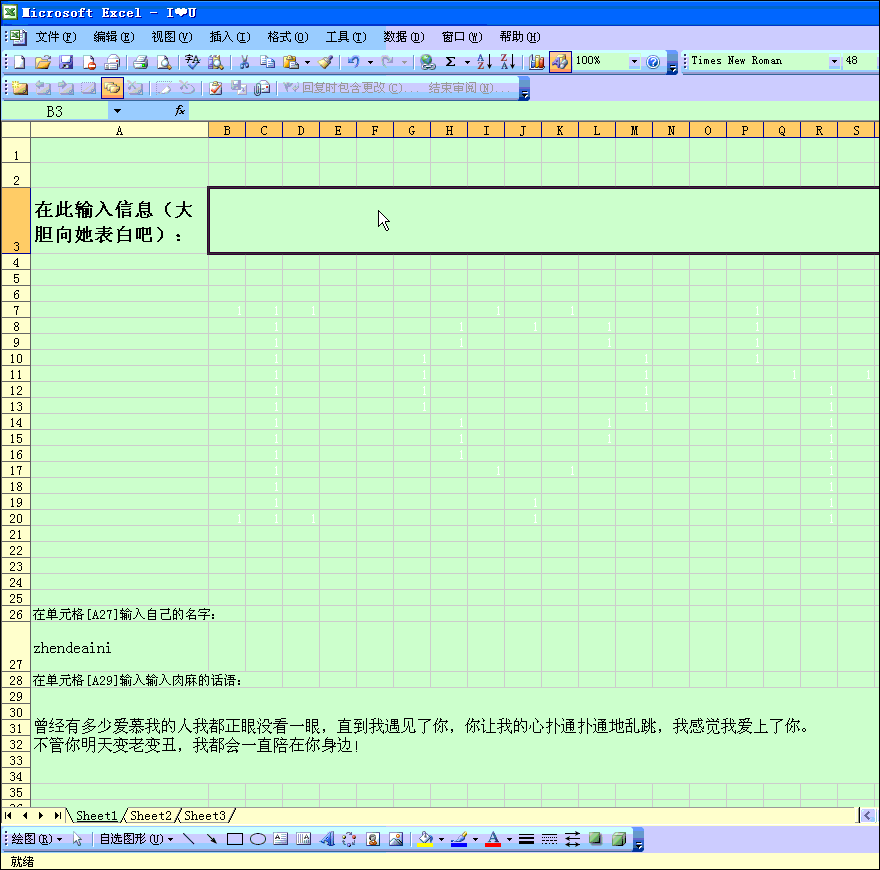Open the font name dropdown list

(835, 62)
